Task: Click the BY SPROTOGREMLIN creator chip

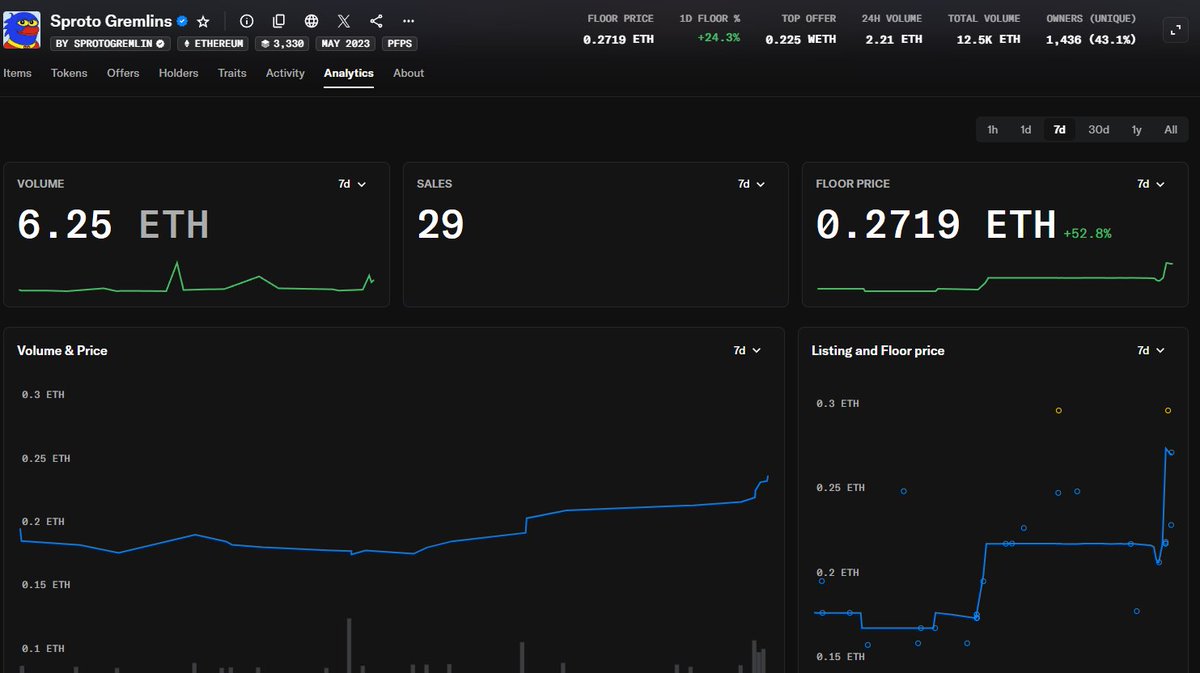Action: 111,44
